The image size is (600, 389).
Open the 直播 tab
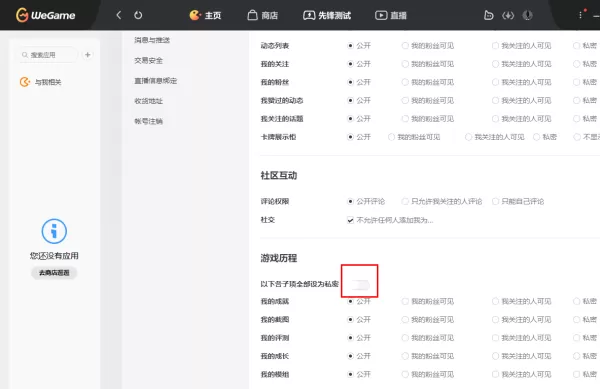pos(391,15)
